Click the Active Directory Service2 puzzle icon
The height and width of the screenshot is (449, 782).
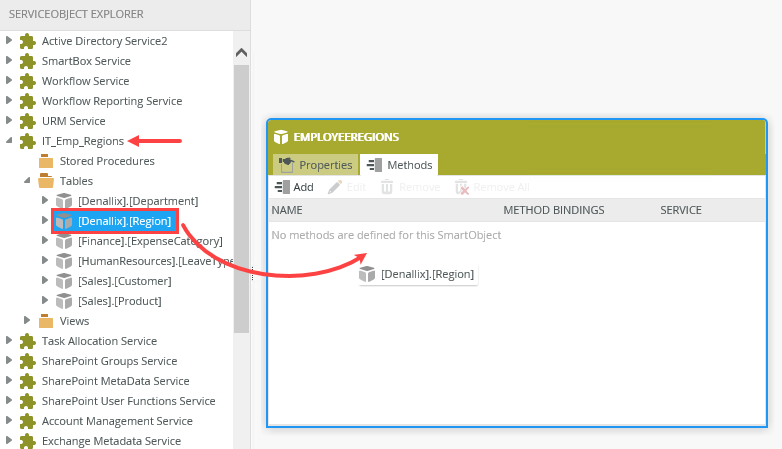tap(27, 41)
